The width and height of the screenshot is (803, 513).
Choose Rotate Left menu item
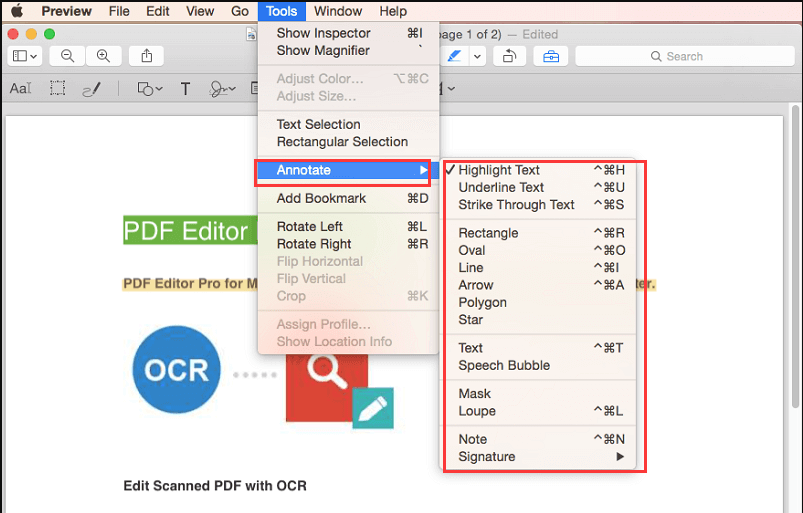click(x=309, y=226)
